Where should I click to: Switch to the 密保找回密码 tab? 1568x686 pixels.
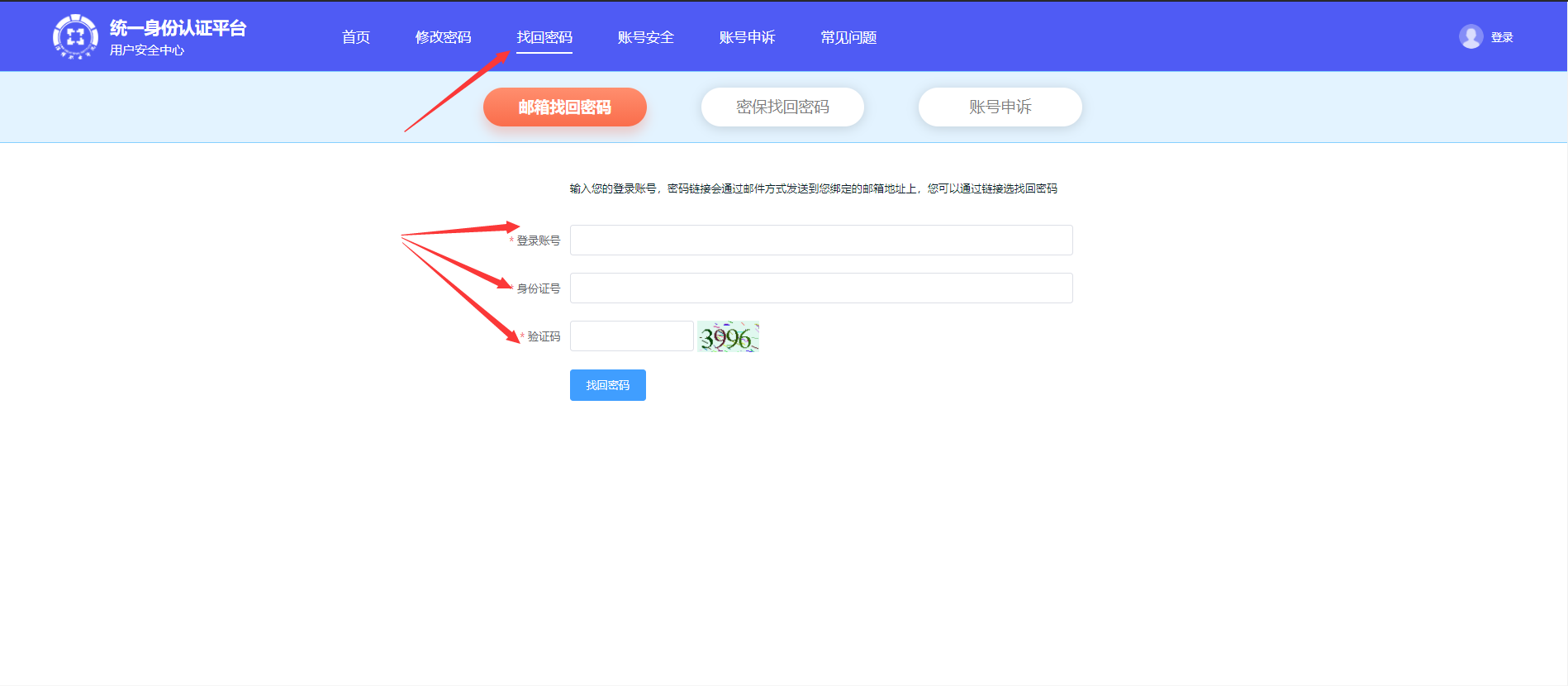pyautogui.click(x=782, y=107)
